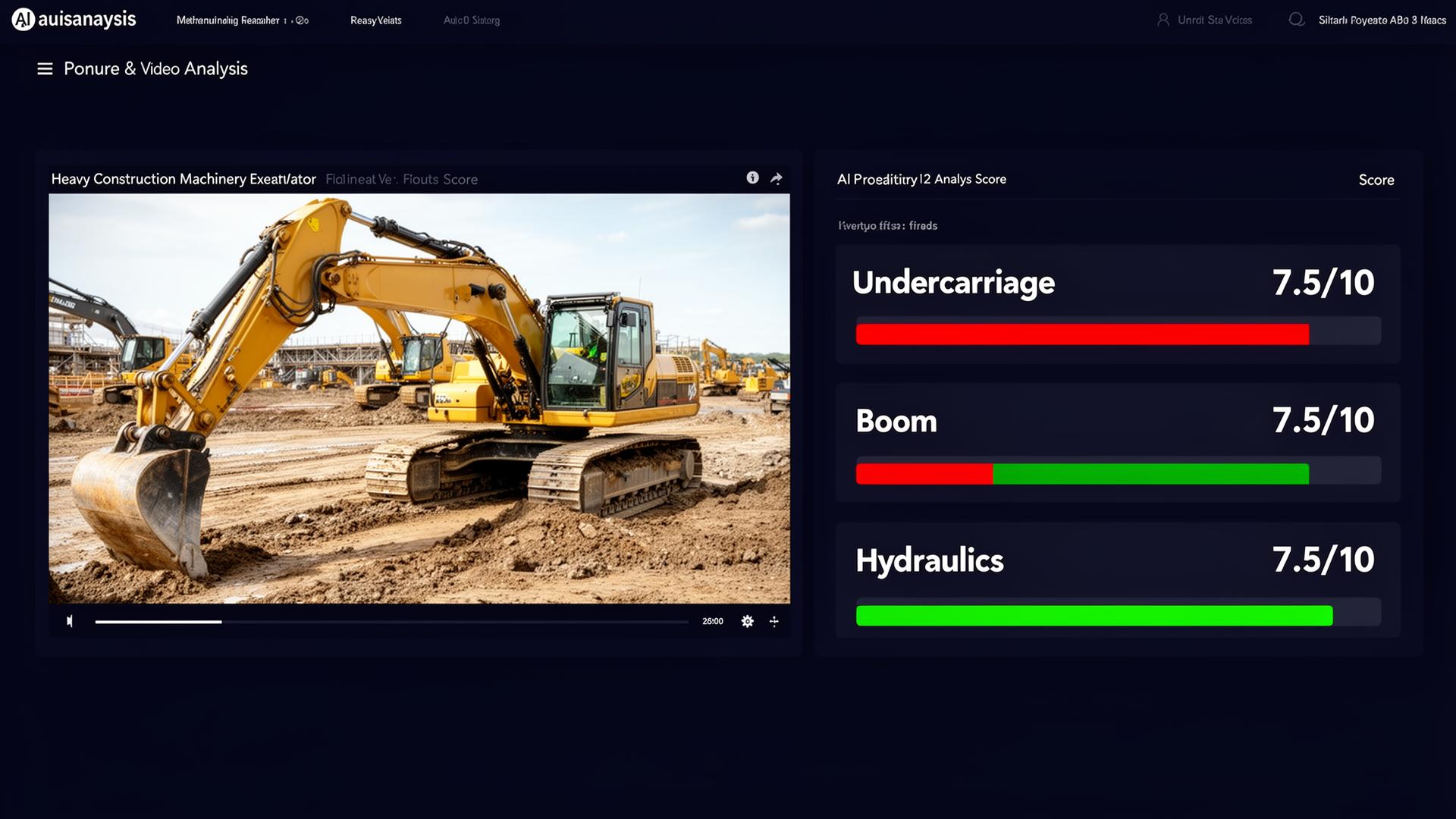Click the Score header link

pyautogui.click(x=1376, y=180)
